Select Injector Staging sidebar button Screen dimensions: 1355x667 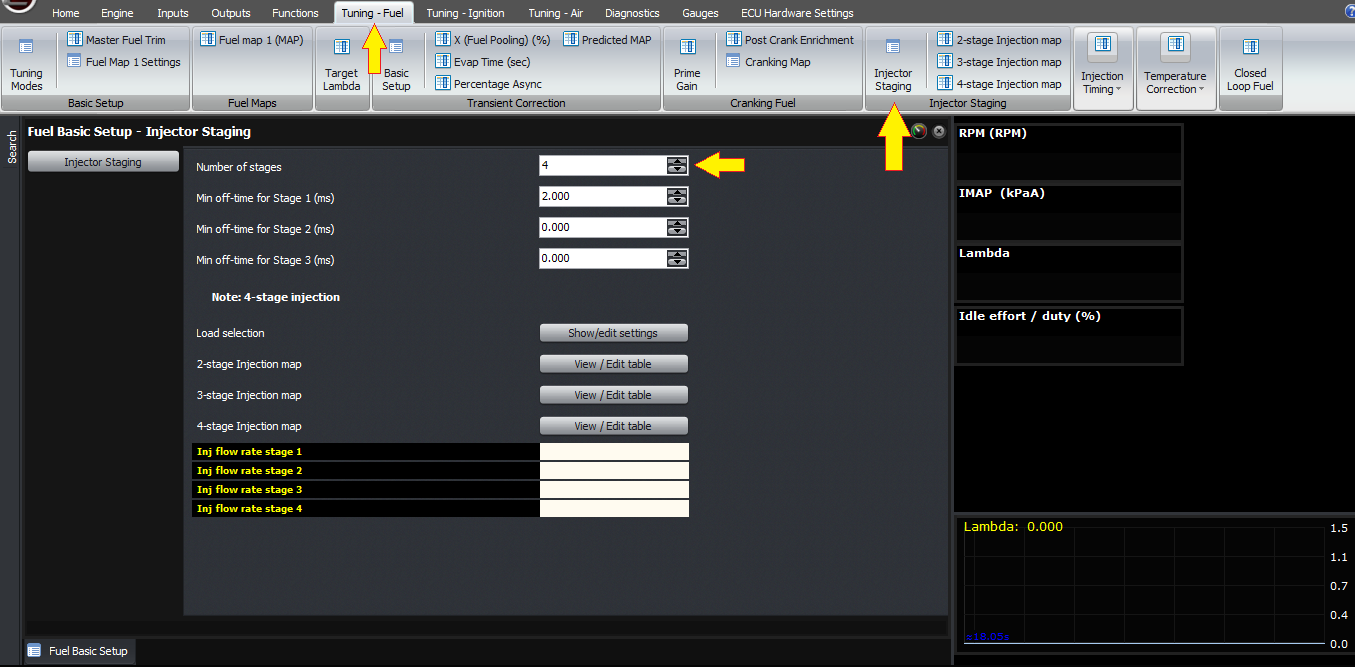pyautogui.click(x=103, y=162)
